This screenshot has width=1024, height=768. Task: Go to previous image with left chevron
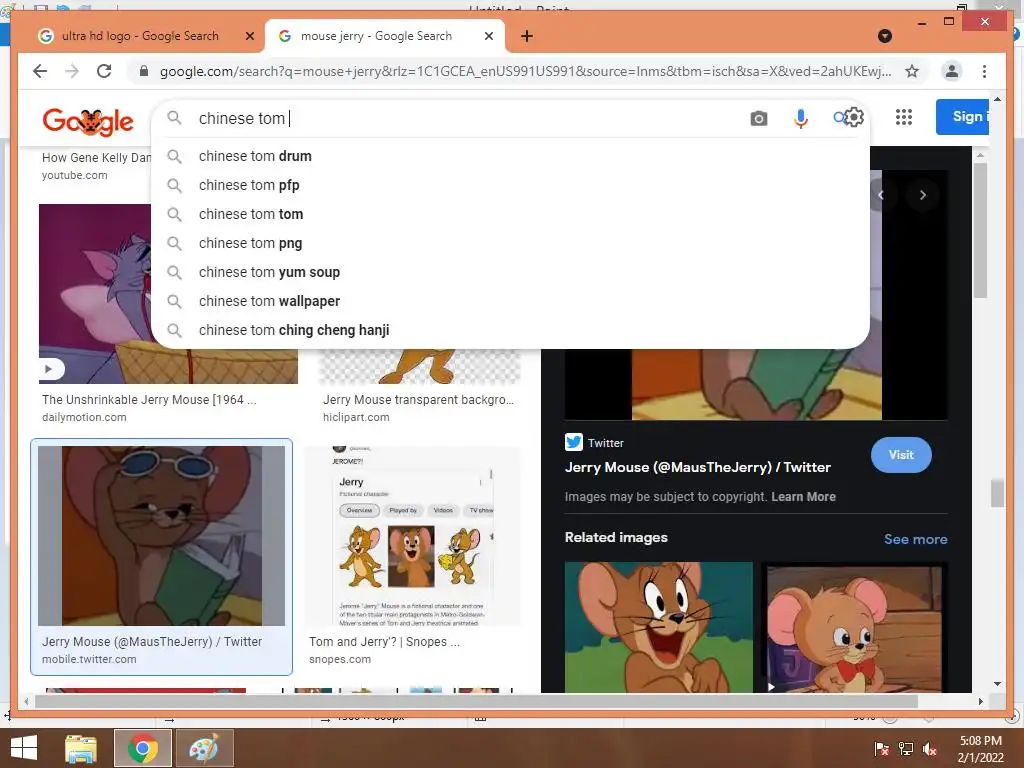[x=881, y=195]
